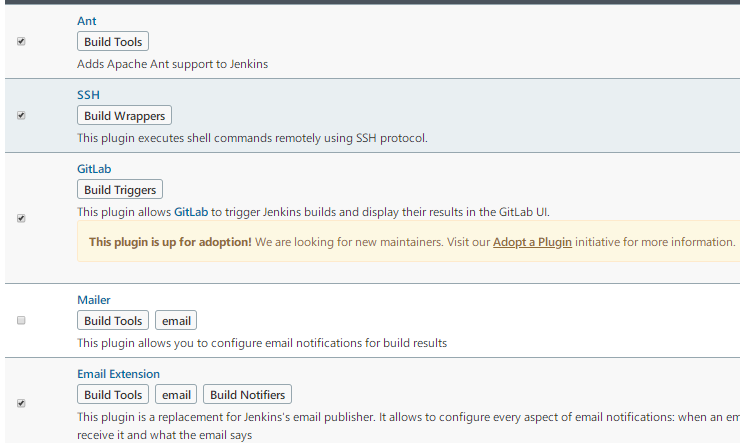
Task: Open the SSH plugin title link
Action: pyautogui.click(x=88, y=95)
